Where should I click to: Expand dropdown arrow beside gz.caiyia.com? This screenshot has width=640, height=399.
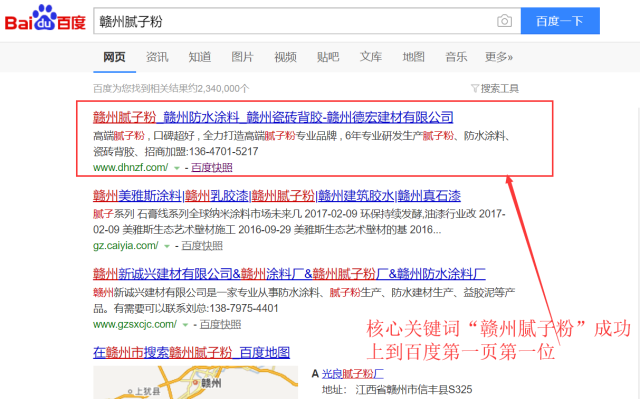click(167, 246)
